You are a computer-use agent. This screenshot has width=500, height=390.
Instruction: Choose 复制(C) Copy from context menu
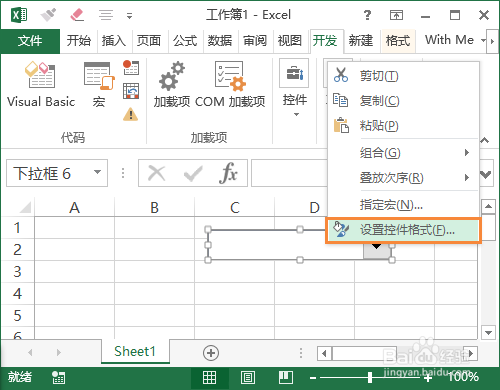(x=403, y=101)
